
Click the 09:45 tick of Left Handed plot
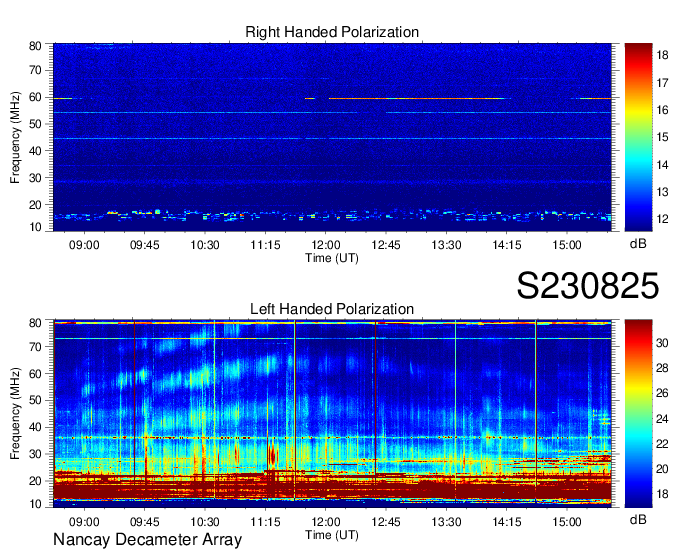click(x=144, y=522)
